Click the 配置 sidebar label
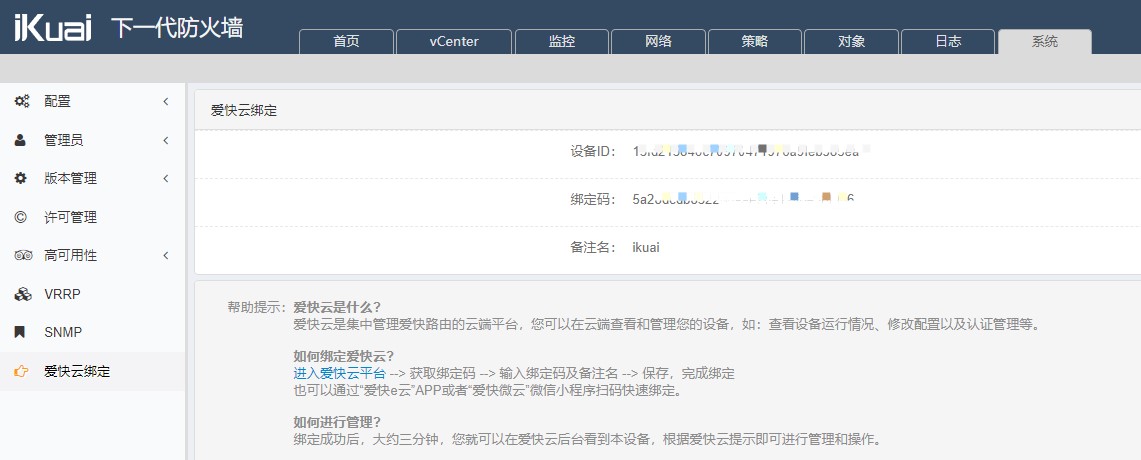Image resolution: width=1141 pixels, height=460 pixels. tap(57, 101)
